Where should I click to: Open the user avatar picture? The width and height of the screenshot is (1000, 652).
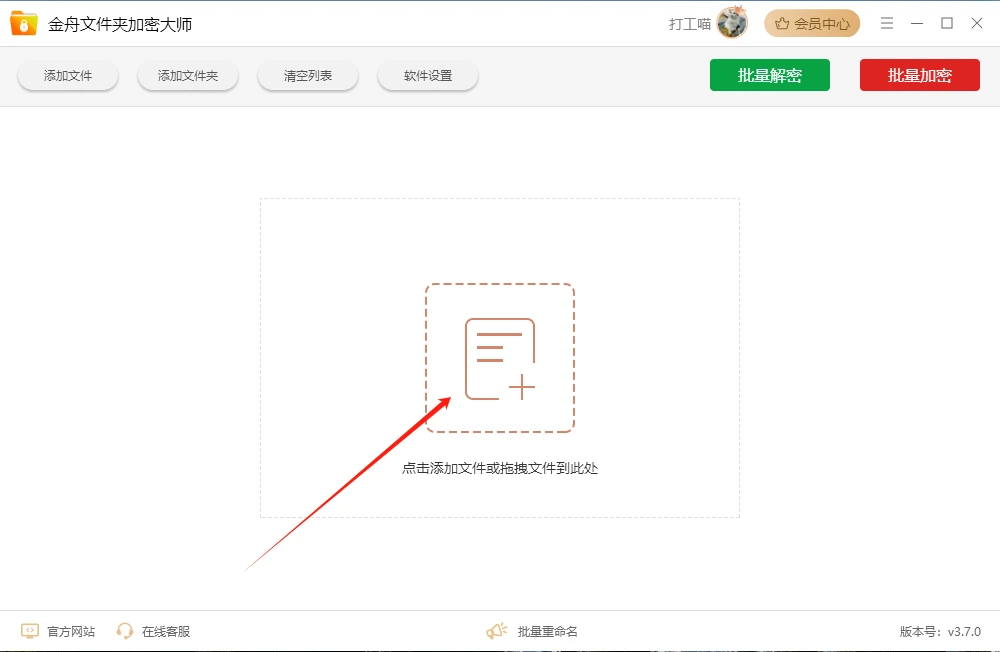point(732,23)
